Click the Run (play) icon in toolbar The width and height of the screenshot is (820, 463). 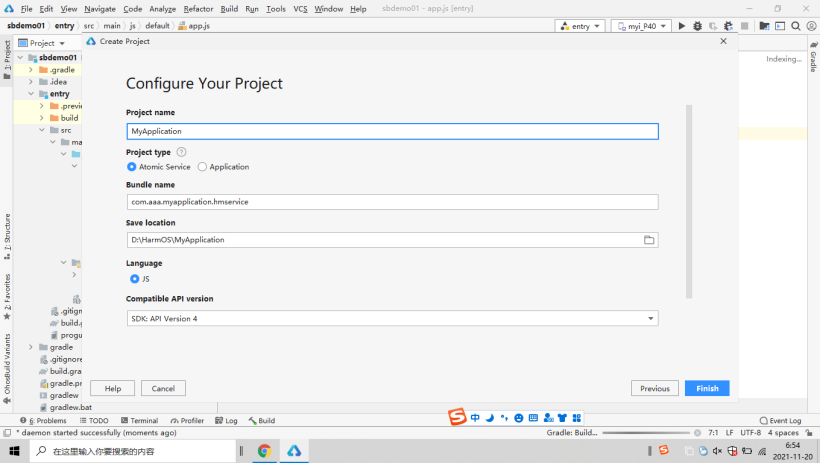click(x=682, y=26)
